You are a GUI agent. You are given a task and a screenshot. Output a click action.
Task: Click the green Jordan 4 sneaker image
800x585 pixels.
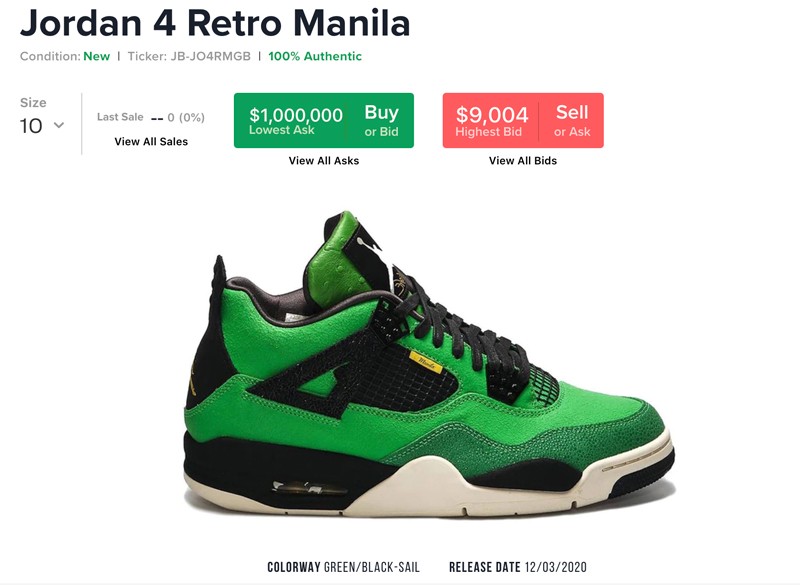coord(429,365)
